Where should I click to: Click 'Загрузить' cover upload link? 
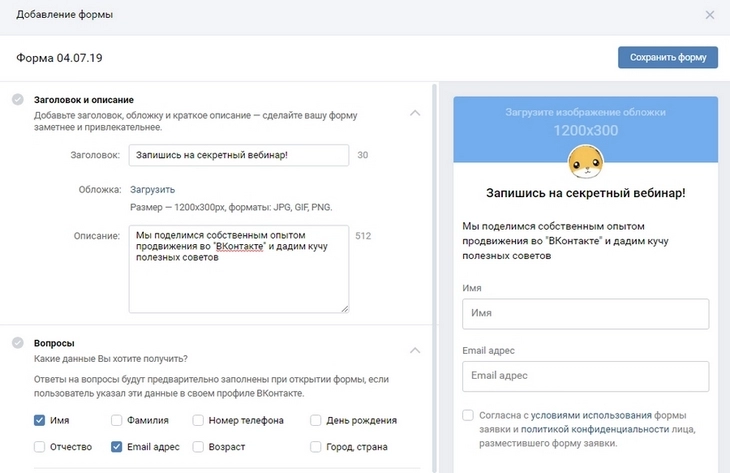tap(152, 189)
